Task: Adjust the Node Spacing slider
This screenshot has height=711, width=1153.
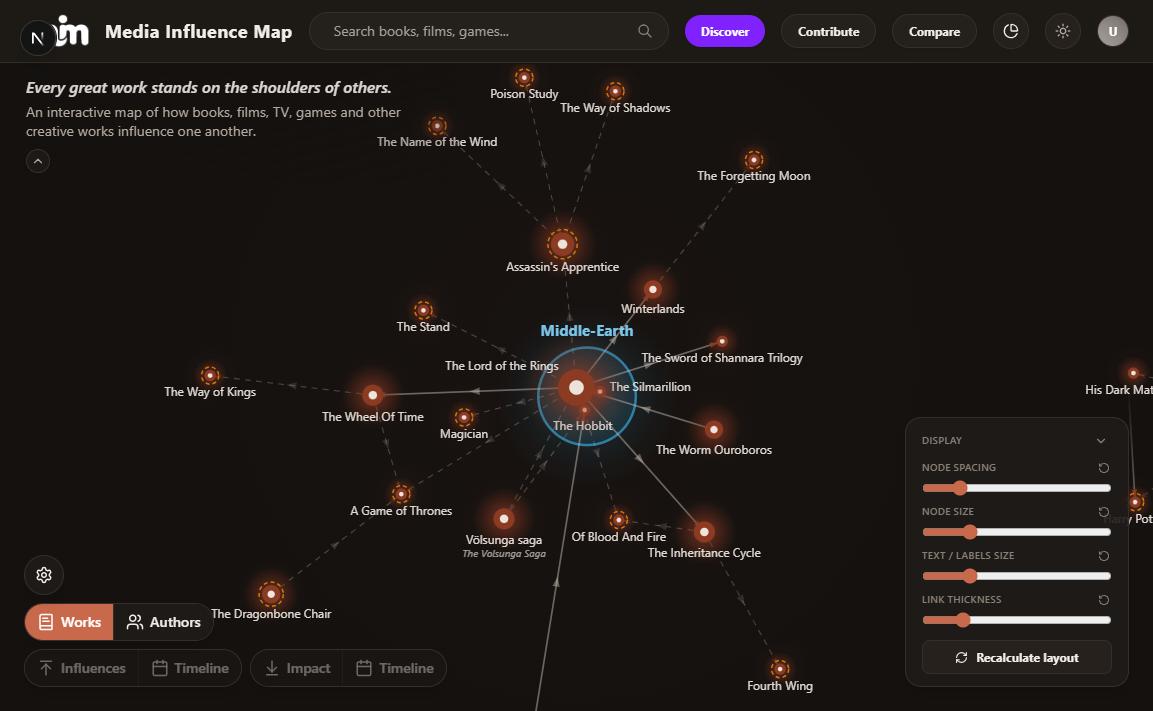Action: click(1016, 488)
